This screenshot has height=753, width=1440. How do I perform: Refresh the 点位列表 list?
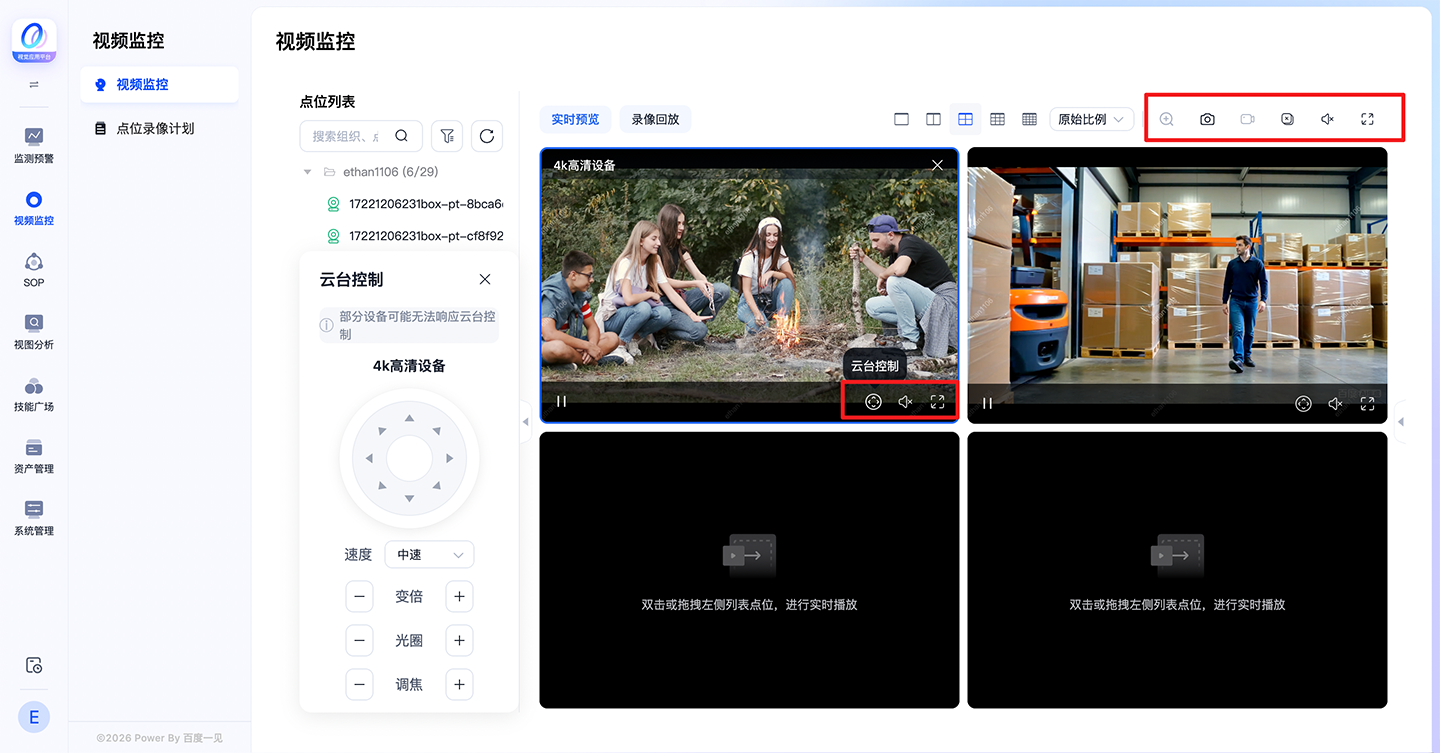pyautogui.click(x=487, y=136)
